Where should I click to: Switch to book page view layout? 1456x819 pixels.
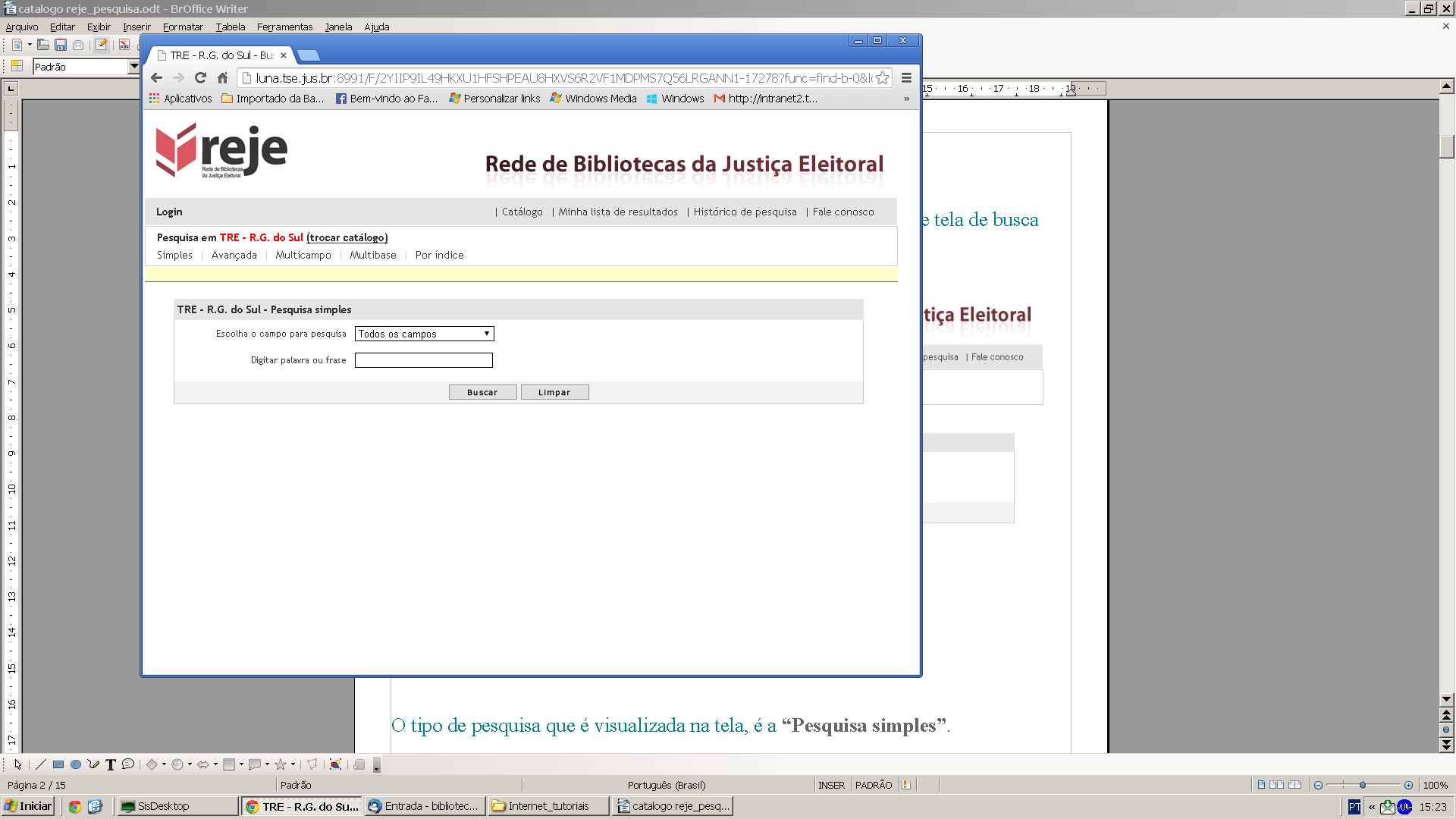[1294, 785]
